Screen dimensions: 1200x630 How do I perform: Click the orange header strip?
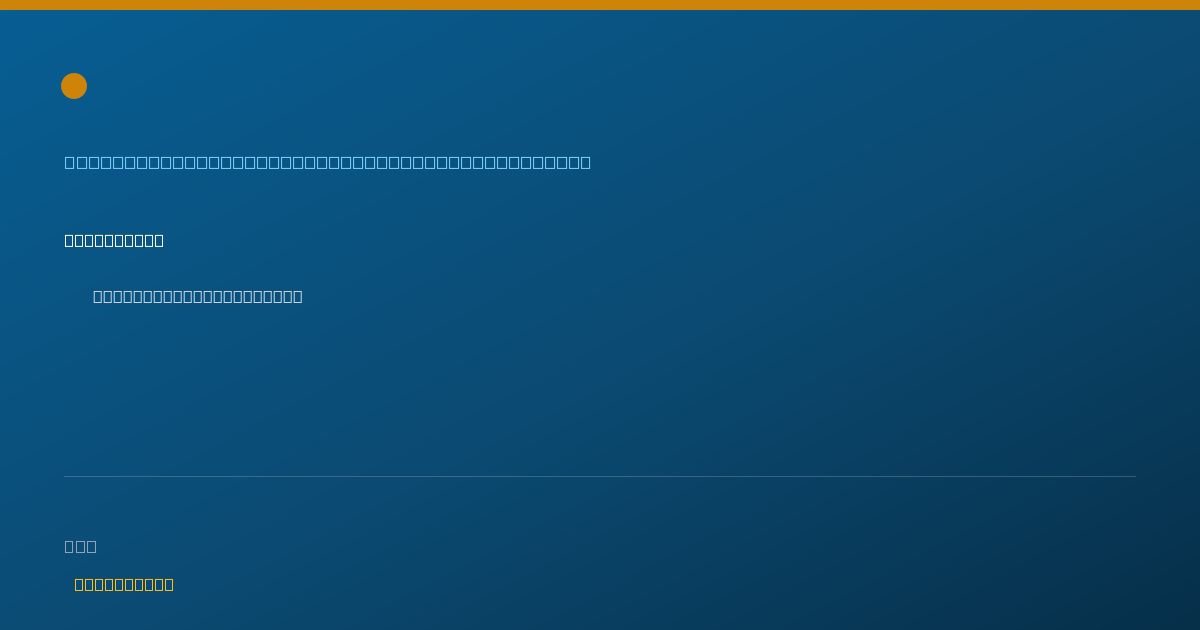point(600,5)
